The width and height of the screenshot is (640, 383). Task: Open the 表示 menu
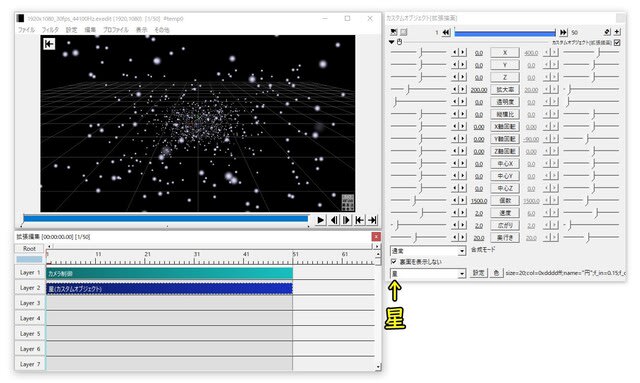coord(141,30)
